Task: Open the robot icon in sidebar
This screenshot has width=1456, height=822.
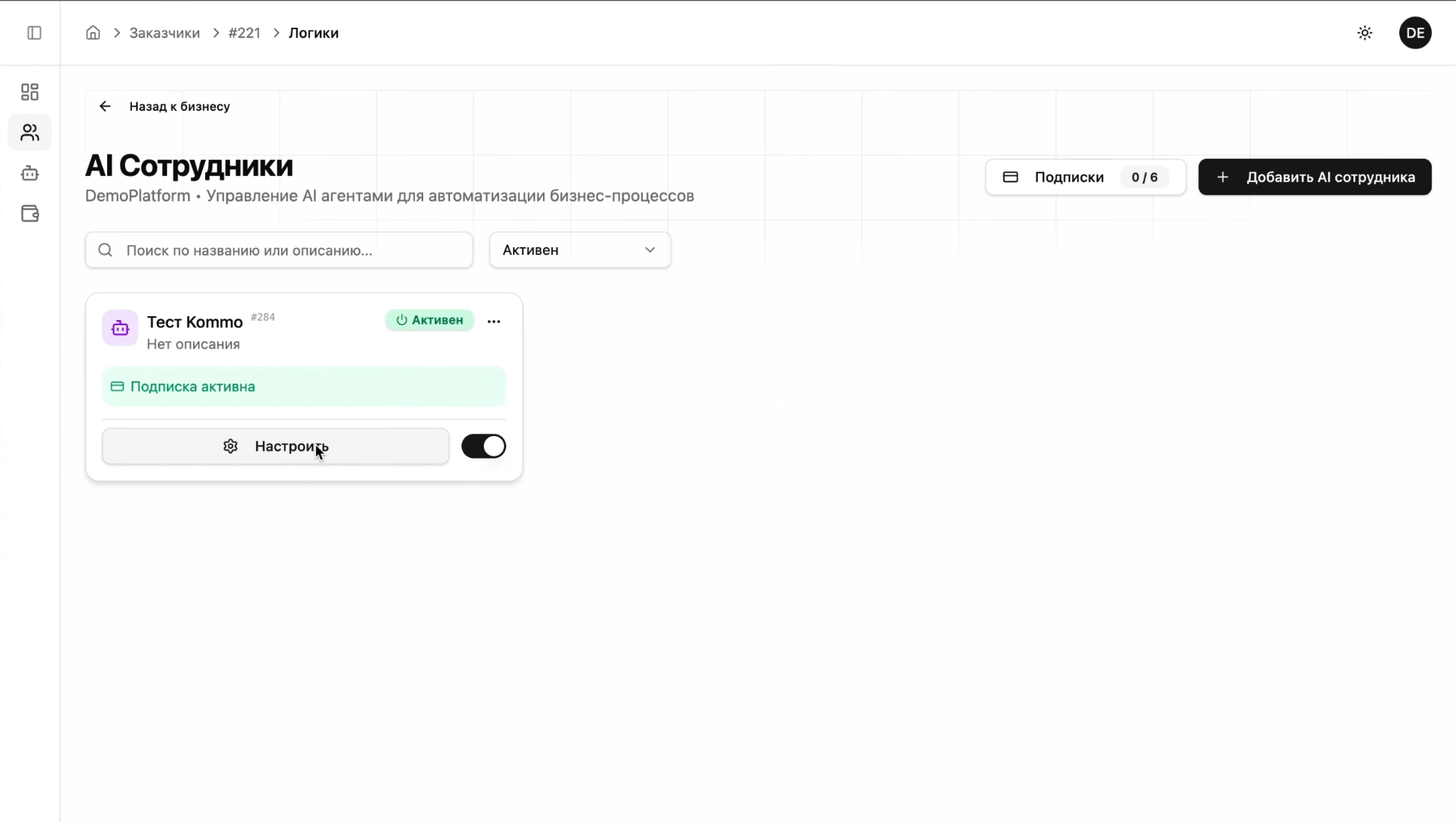Action: pos(30,173)
